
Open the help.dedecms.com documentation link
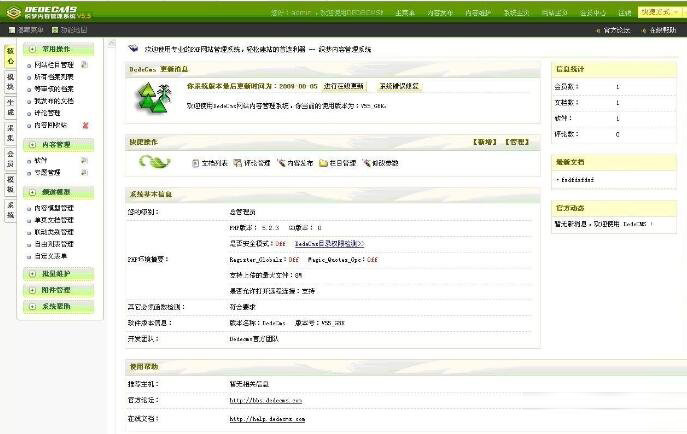264,418
